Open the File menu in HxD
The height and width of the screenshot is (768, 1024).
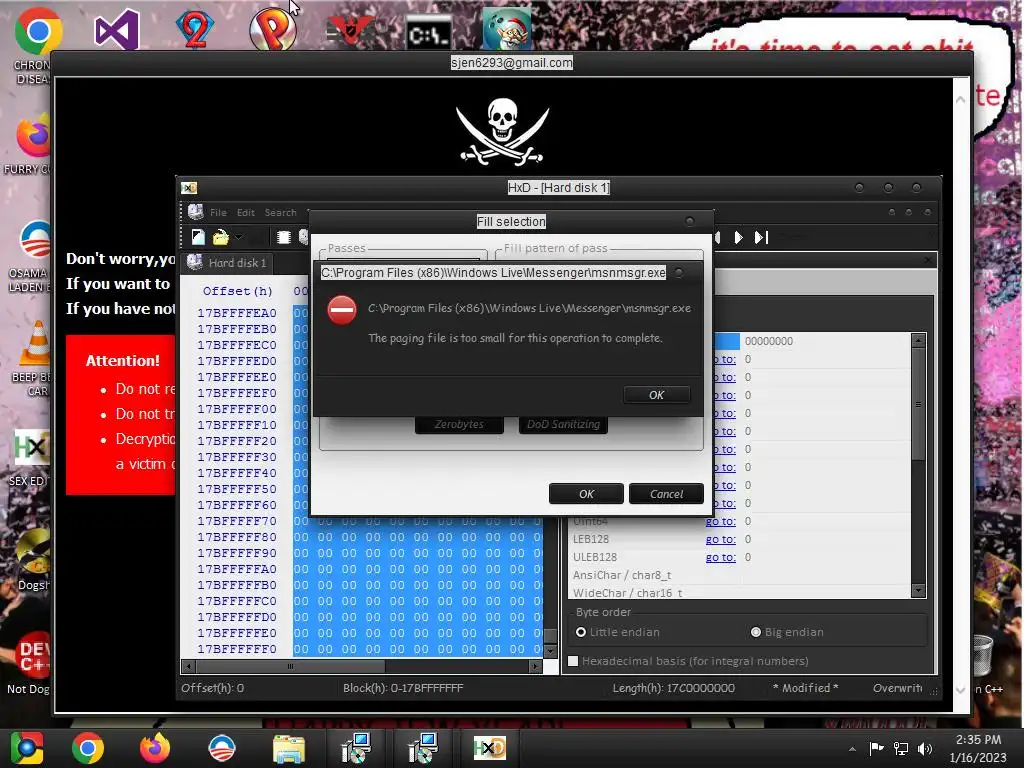coord(218,212)
